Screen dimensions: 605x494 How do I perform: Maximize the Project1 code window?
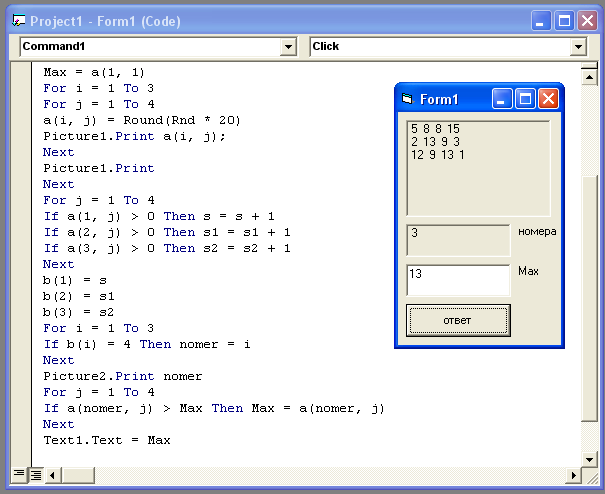pos(564,20)
